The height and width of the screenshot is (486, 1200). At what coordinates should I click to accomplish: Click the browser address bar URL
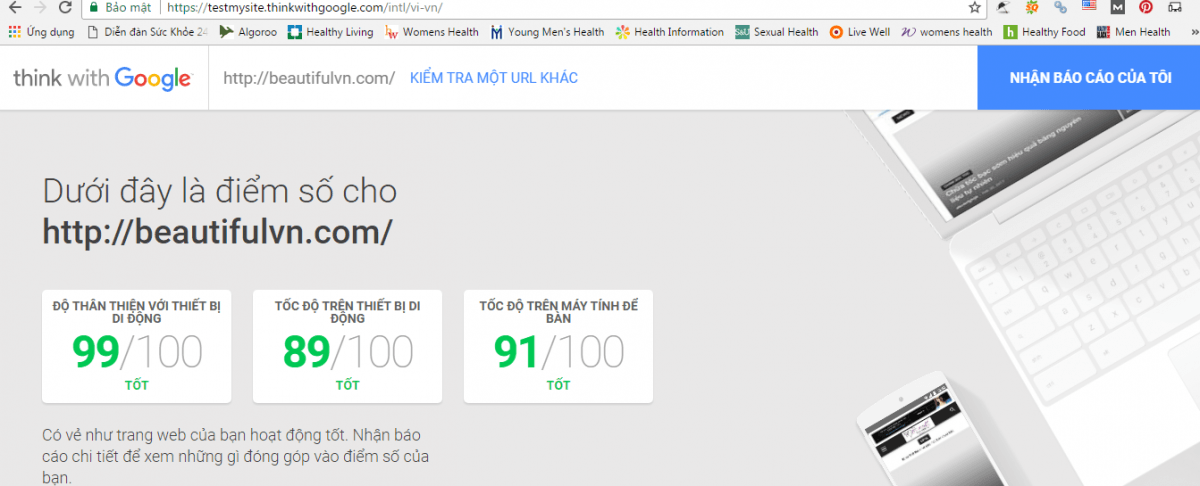tap(305, 7)
